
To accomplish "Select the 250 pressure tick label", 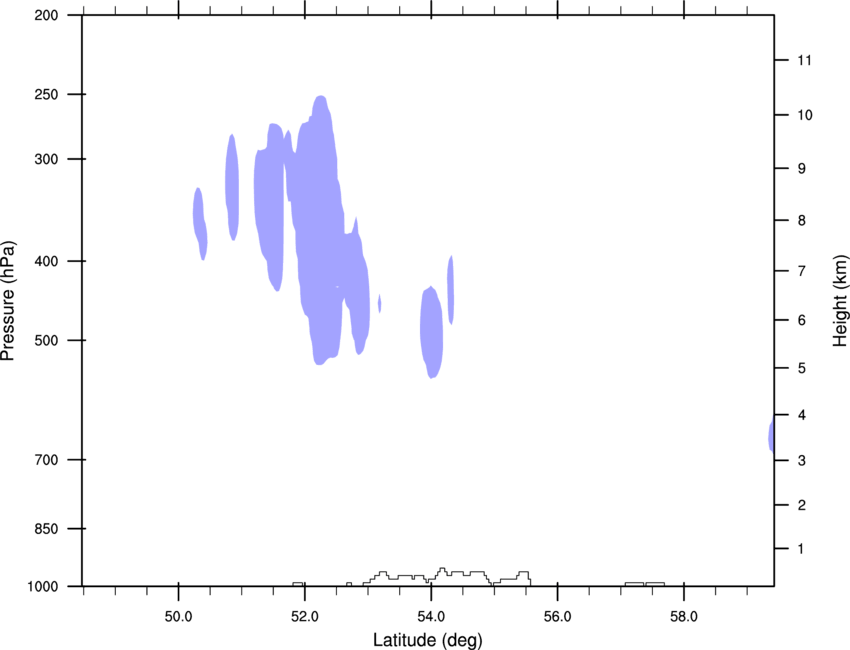I will point(46,94).
